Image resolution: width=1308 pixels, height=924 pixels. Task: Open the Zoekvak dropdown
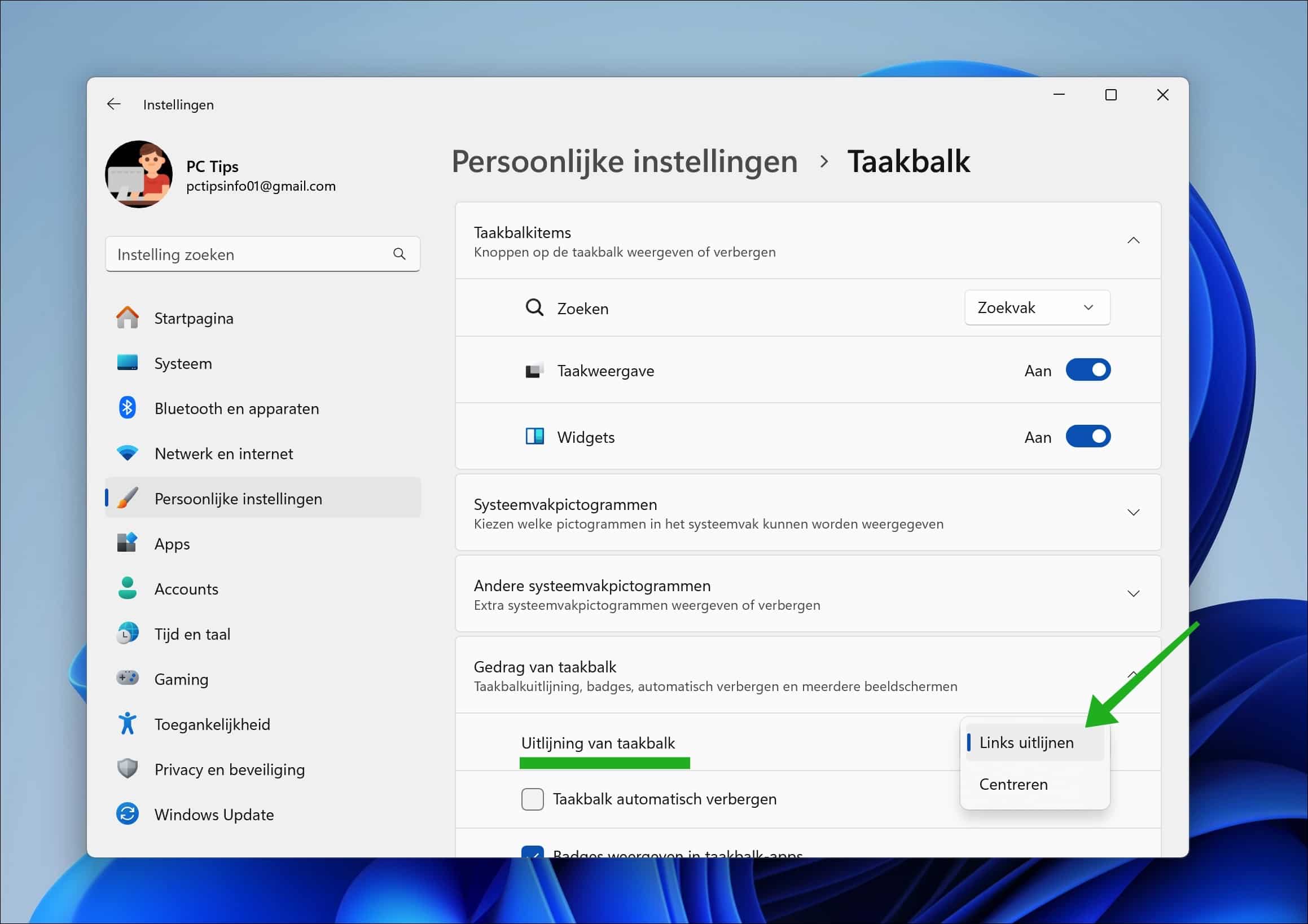click(1036, 307)
